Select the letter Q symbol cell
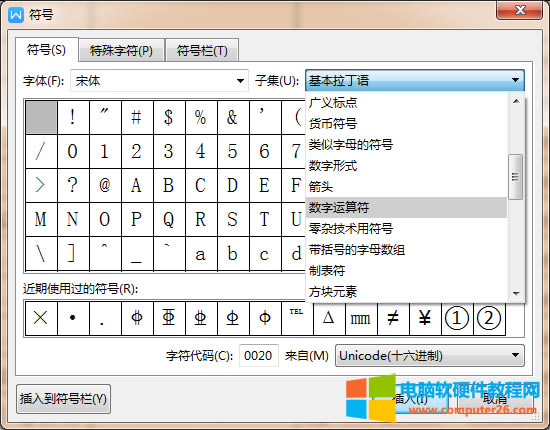Viewport: 550px width, 430px height. pyautogui.click(x=169, y=219)
